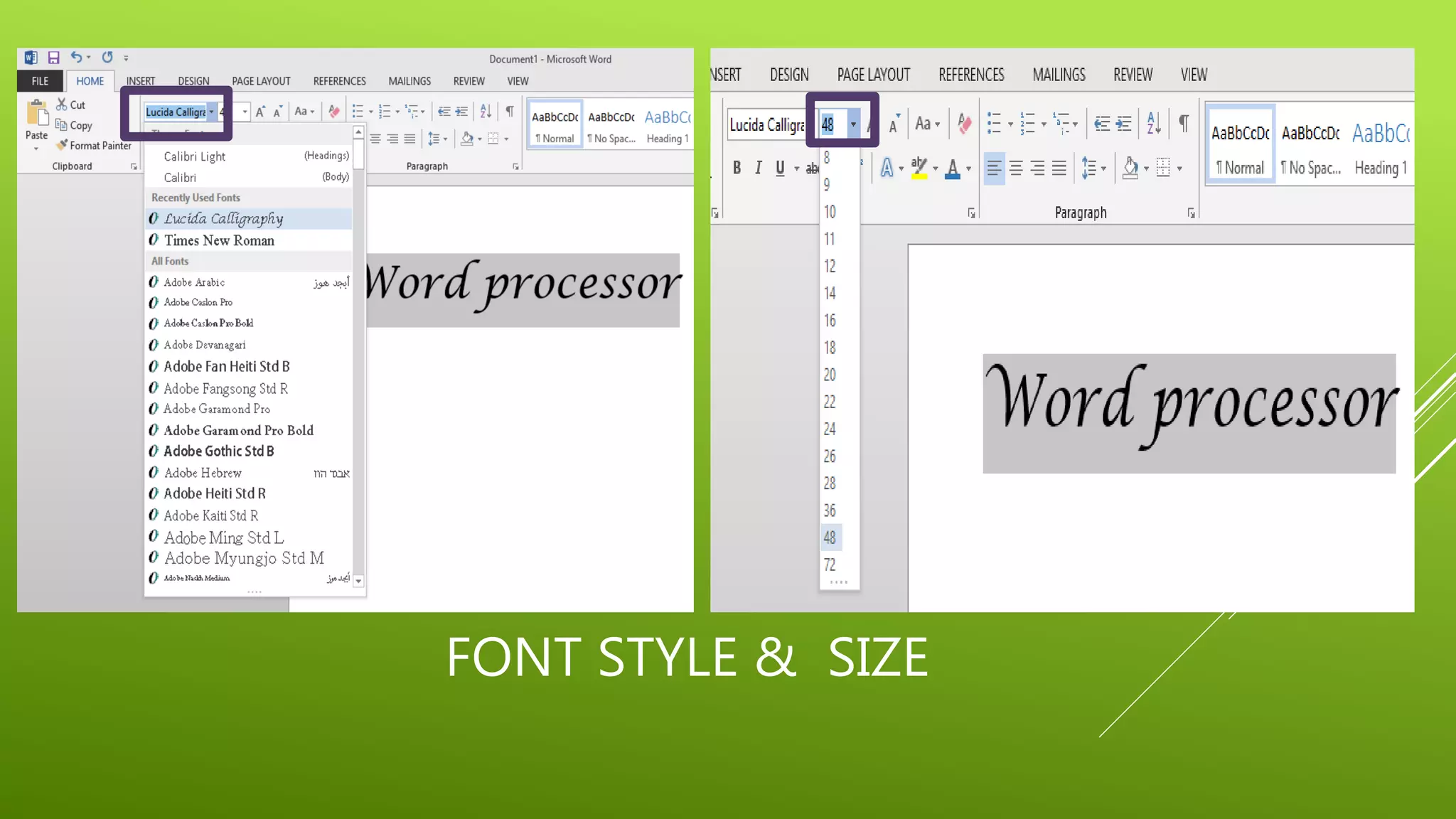The image size is (1456, 819).
Task: Click Redo icon in left Word quick access toolbar
Action: [107, 57]
